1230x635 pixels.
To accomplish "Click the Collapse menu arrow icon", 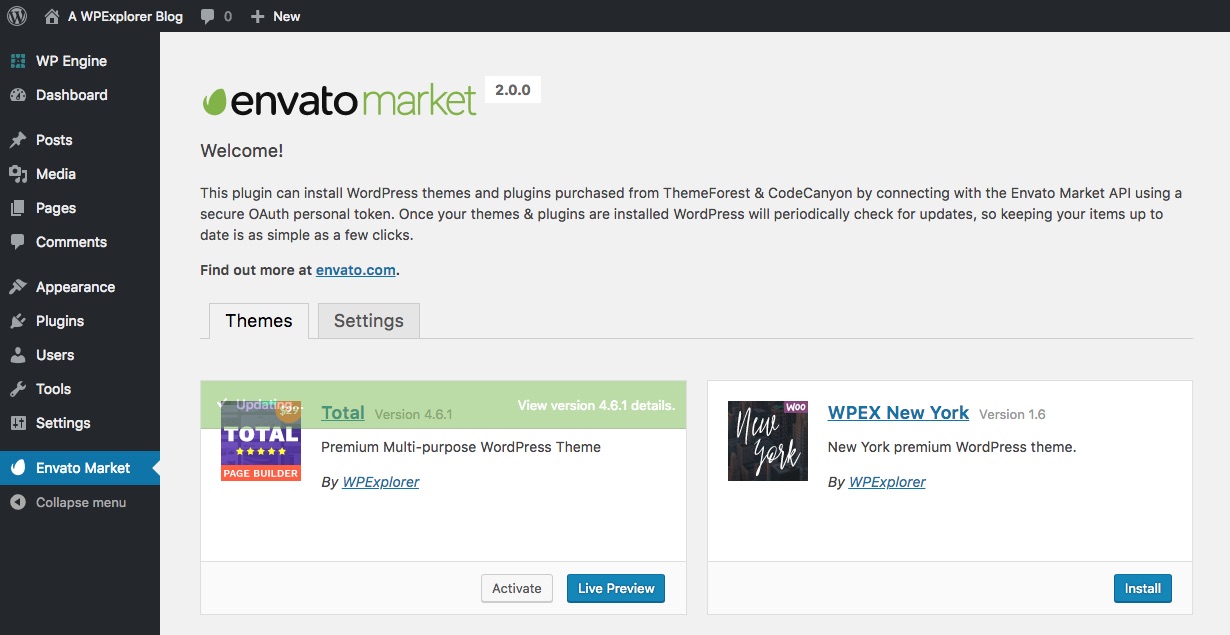I will [x=17, y=502].
